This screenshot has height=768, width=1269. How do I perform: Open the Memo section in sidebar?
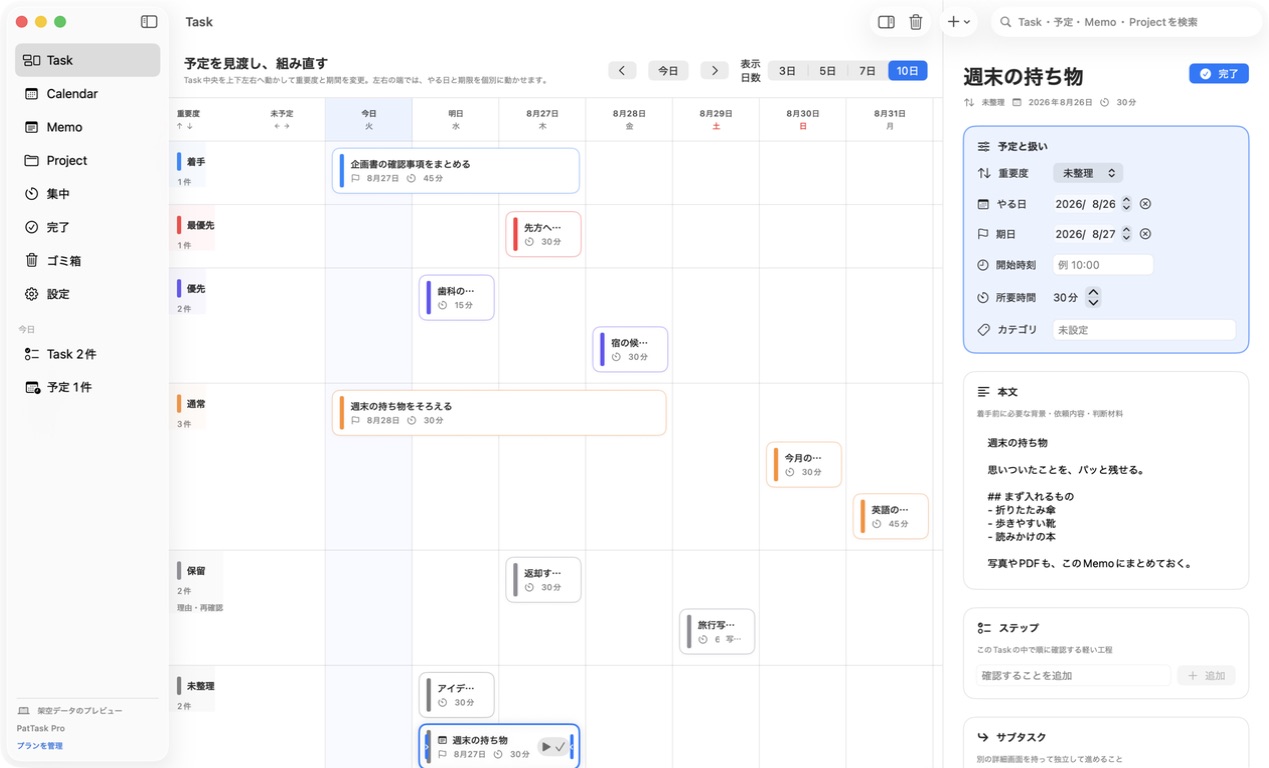point(88,127)
